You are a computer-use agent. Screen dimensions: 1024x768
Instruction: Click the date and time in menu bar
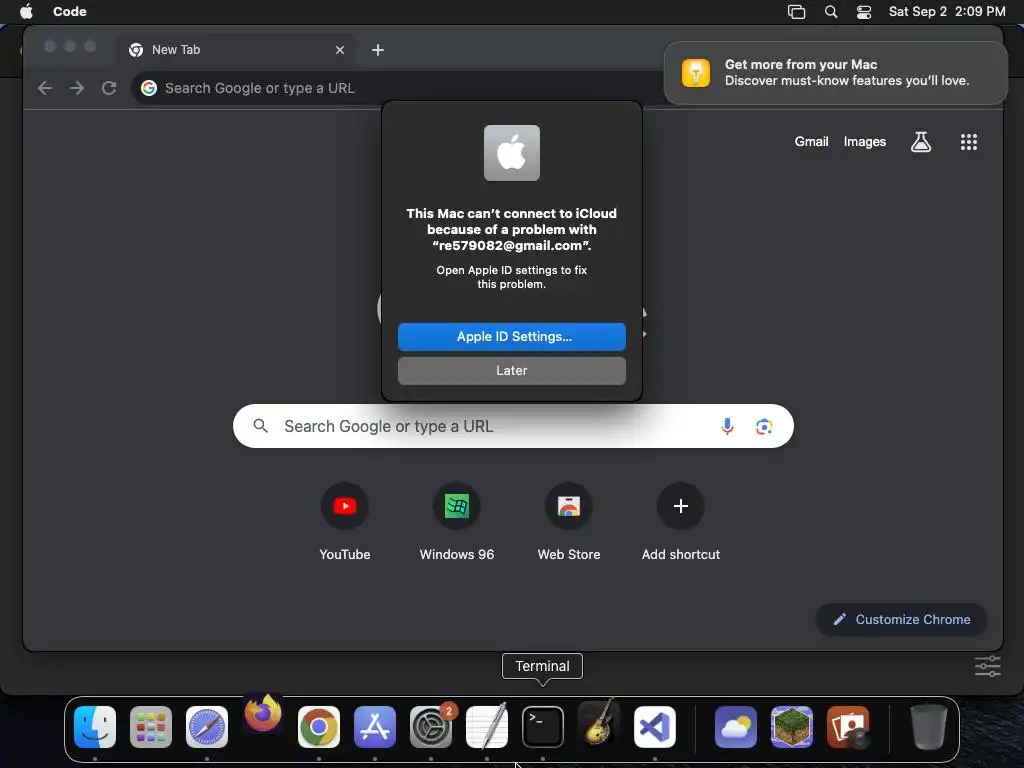pos(947,12)
